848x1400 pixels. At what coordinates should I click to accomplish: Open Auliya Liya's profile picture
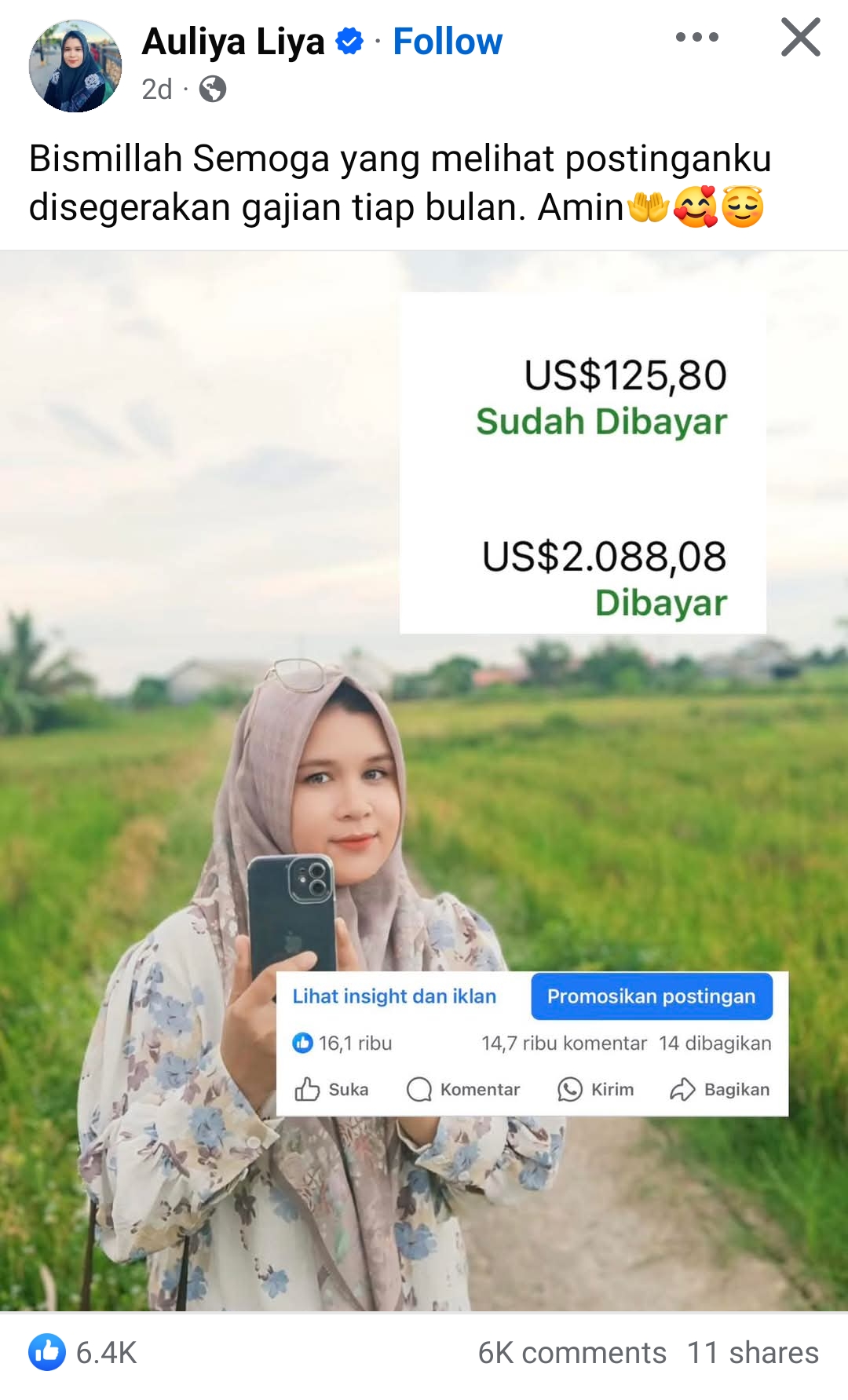pos(75,66)
